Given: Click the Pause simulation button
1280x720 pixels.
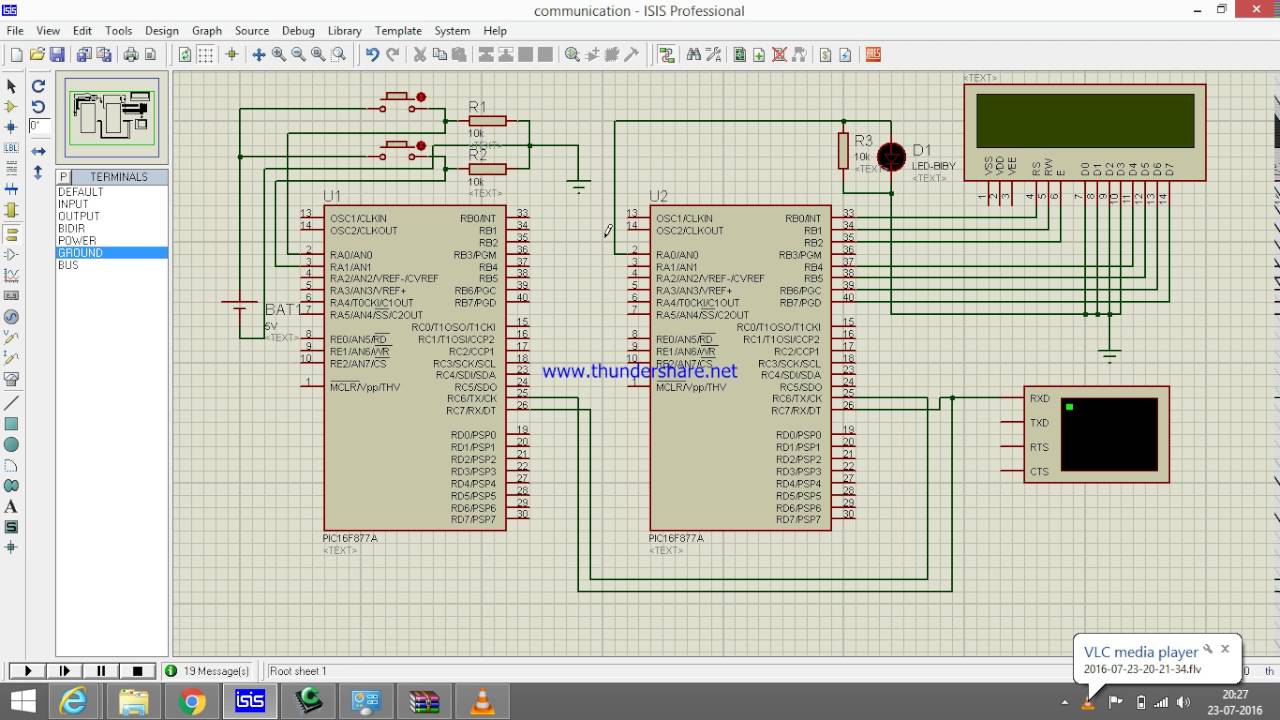Looking at the screenshot, I should pos(101,671).
